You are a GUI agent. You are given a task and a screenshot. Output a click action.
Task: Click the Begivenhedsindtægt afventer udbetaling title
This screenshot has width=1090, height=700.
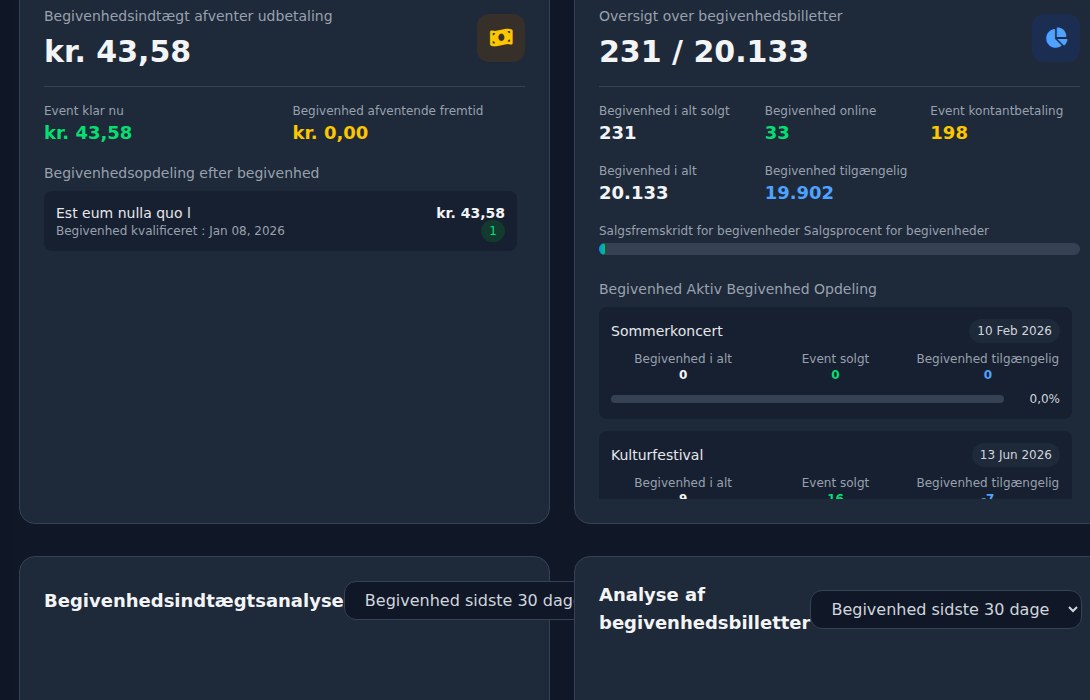coord(188,16)
